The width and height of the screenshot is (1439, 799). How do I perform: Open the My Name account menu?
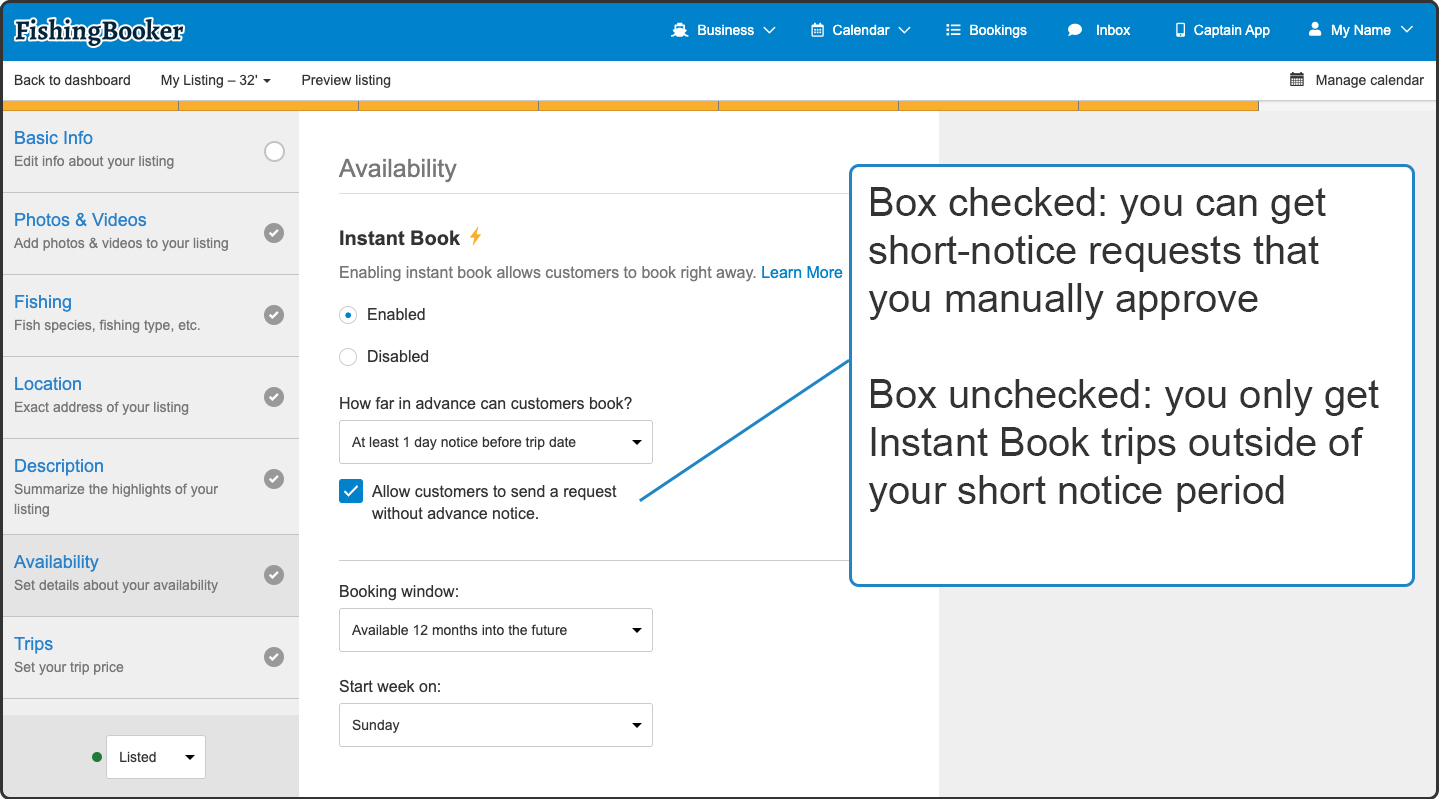1360,30
